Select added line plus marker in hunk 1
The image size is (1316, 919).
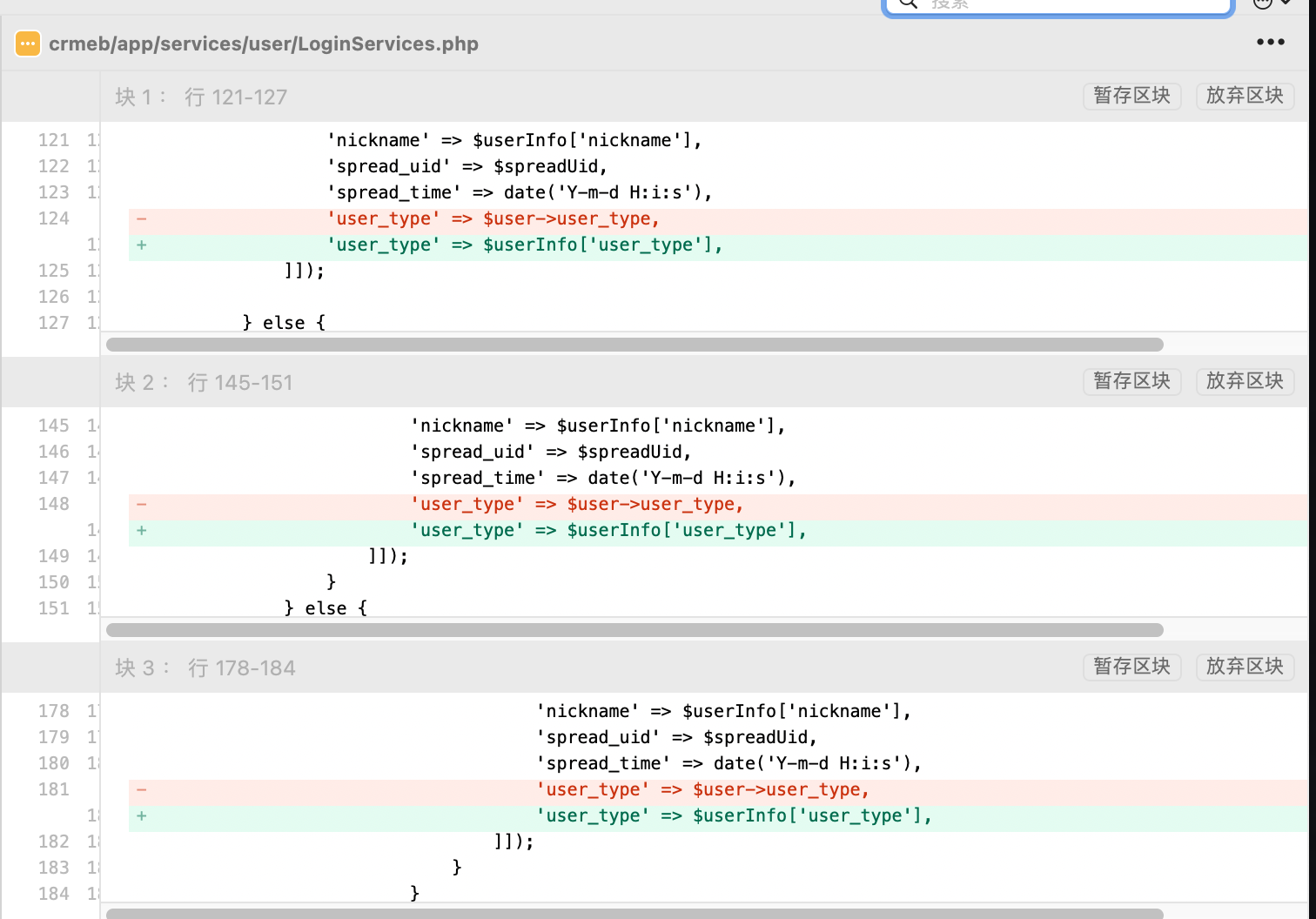(x=141, y=245)
